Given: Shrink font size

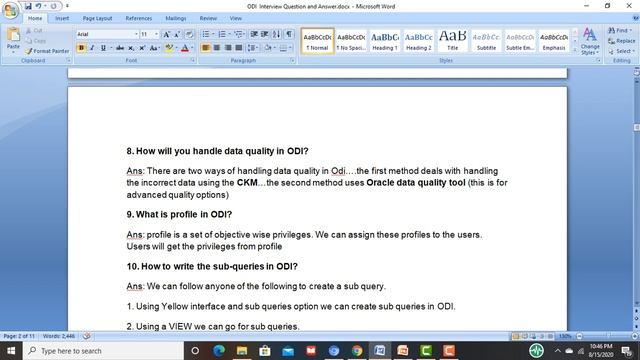Looking at the screenshot, I should point(177,34).
